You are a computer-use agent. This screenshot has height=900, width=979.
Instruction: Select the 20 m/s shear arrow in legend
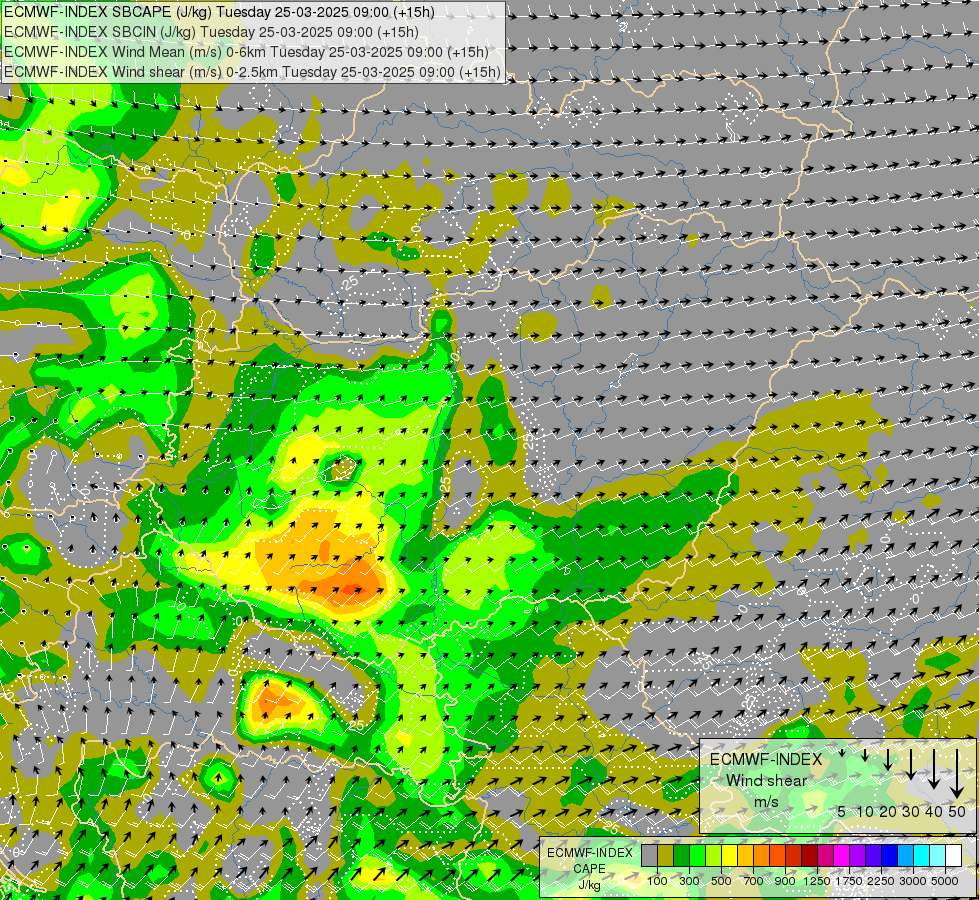tap(888, 759)
